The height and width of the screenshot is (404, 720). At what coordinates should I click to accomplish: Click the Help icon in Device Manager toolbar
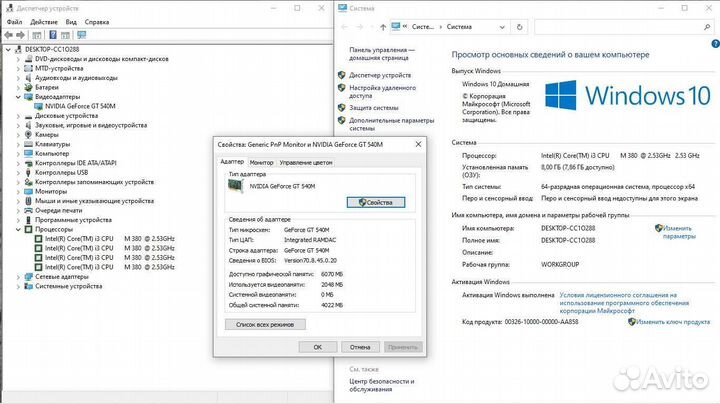tap(53, 35)
